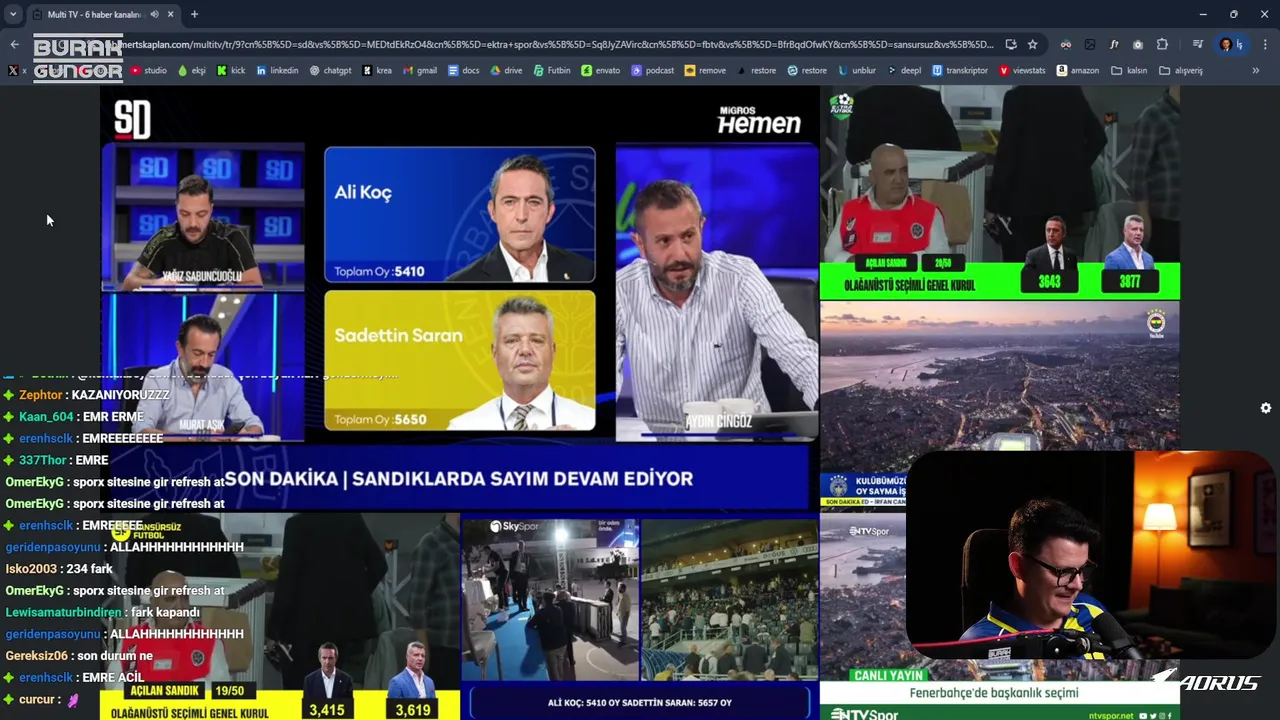Open the multi TV settings gear
The image size is (1280, 720).
coord(1266,408)
